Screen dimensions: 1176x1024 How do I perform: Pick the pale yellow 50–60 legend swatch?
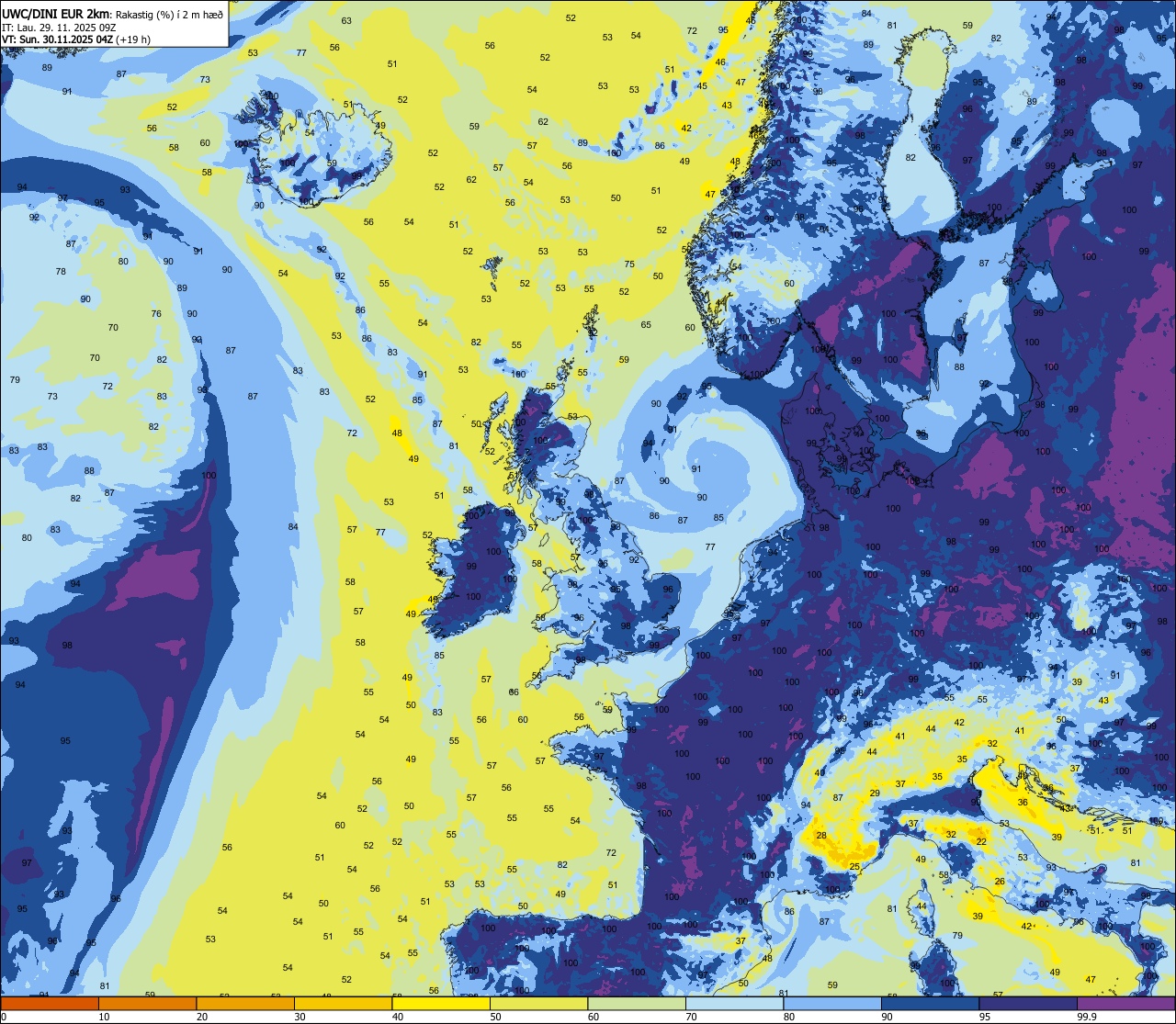(x=538, y=1003)
